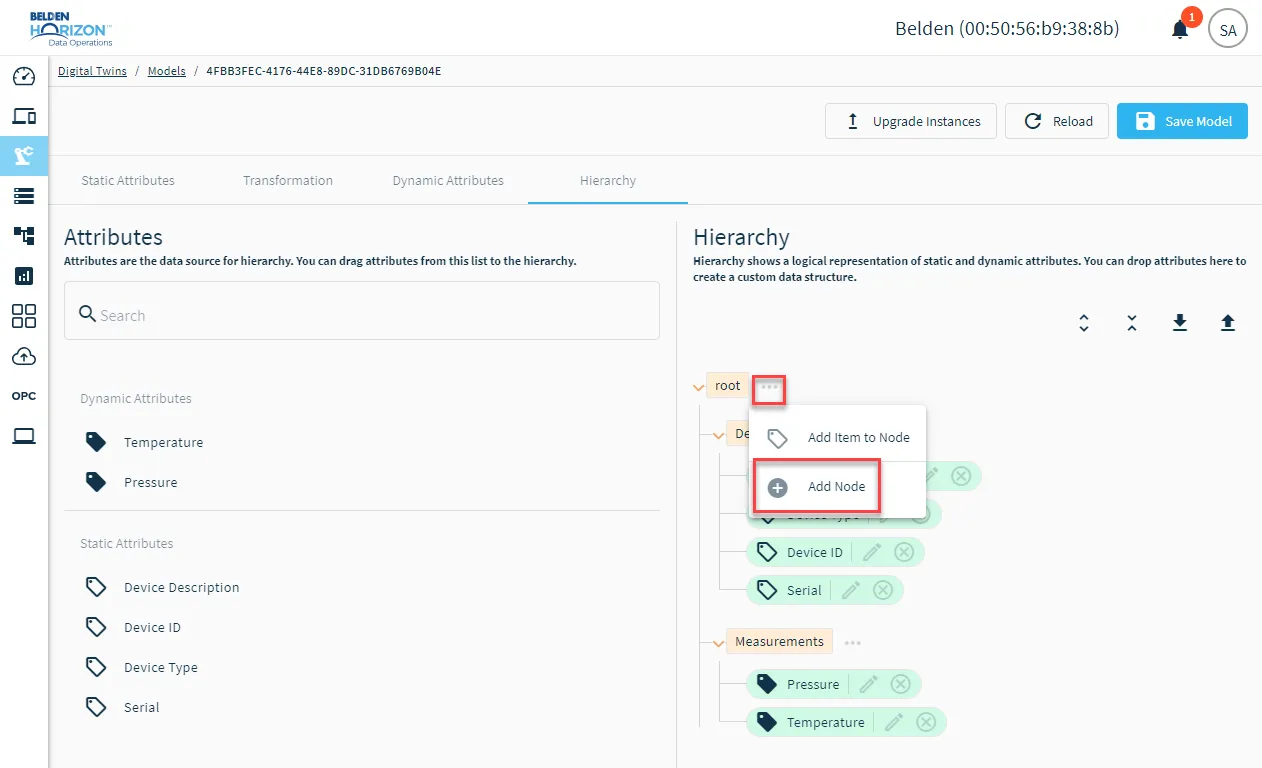The image size is (1262, 768).
Task: Remove the Pressure hierarchy item
Action: [901, 684]
